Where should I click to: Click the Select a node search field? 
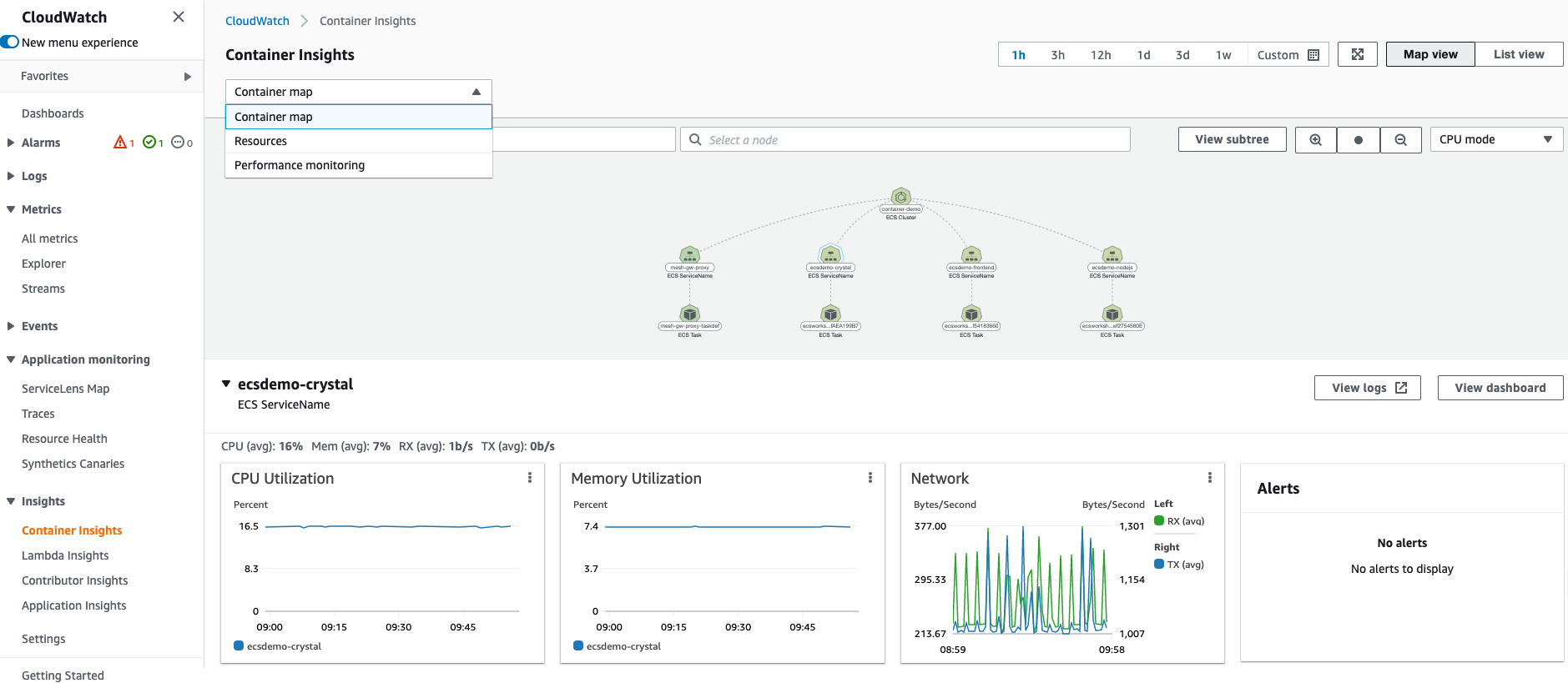click(x=905, y=140)
